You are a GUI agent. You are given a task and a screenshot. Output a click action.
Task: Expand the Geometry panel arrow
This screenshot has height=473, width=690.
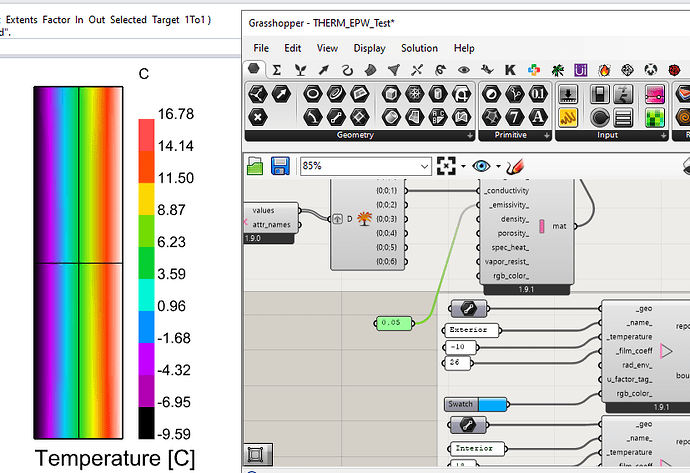point(469,135)
